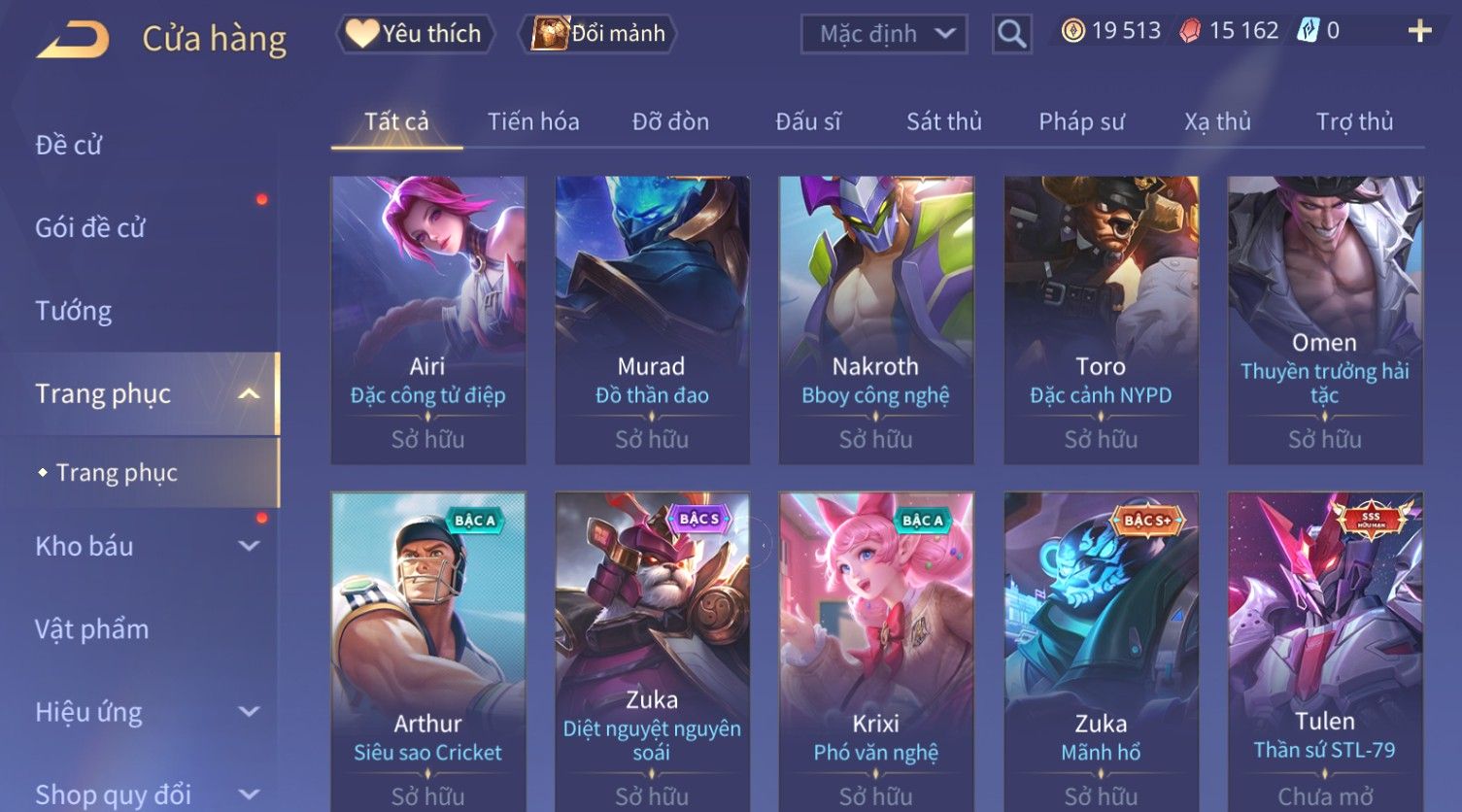Open search with the magnifying glass icon
The image size is (1462, 812).
[1011, 34]
